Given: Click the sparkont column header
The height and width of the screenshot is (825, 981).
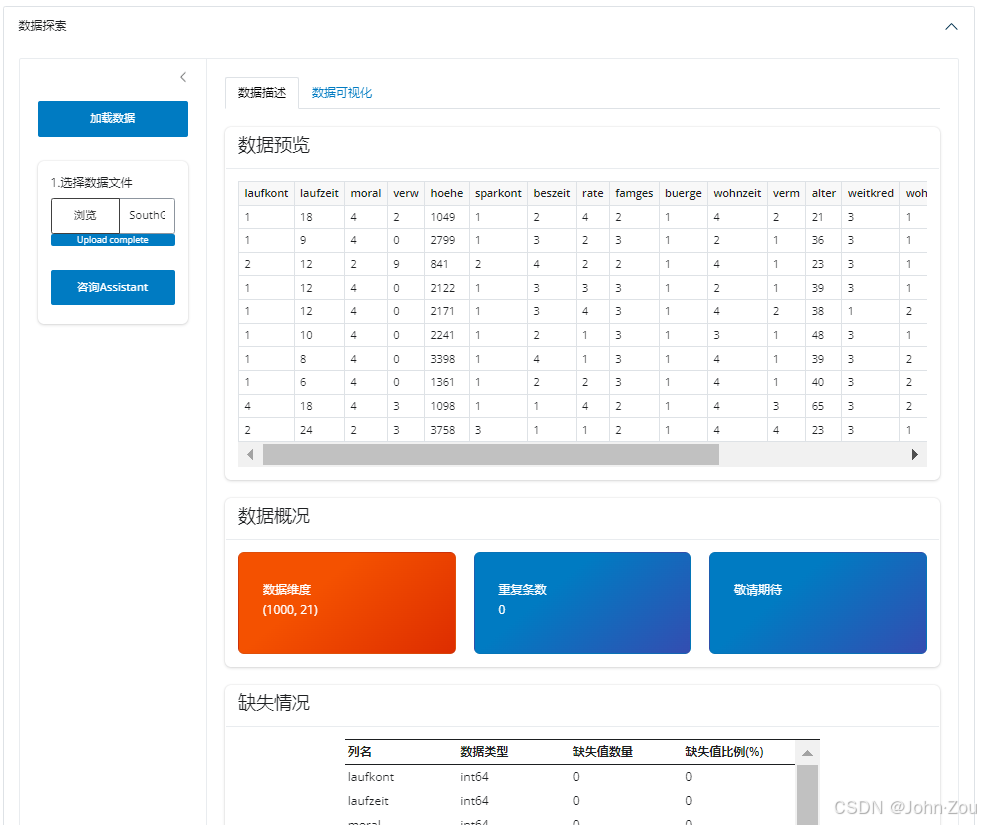Looking at the screenshot, I should (x=498, y=193).
